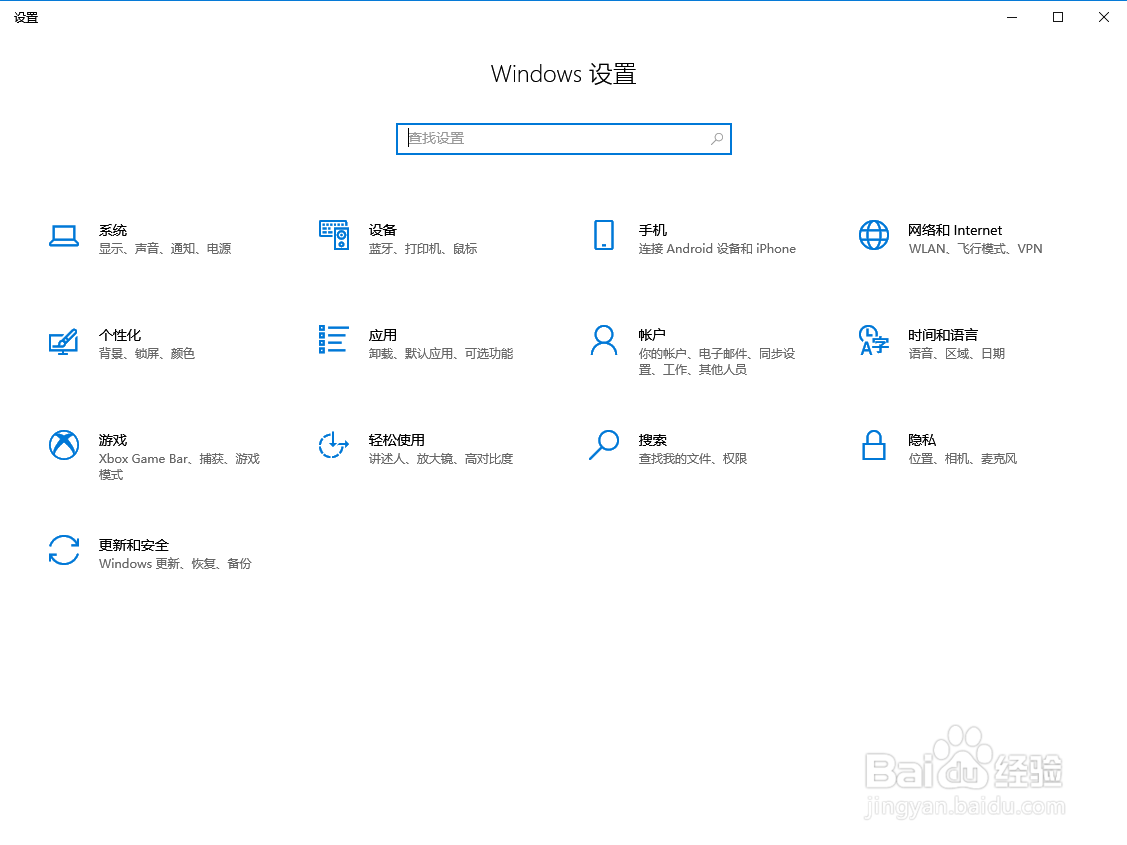Close the 设置 window
The height and width of the screenshot is (845, 1127).
(1104, 17)
